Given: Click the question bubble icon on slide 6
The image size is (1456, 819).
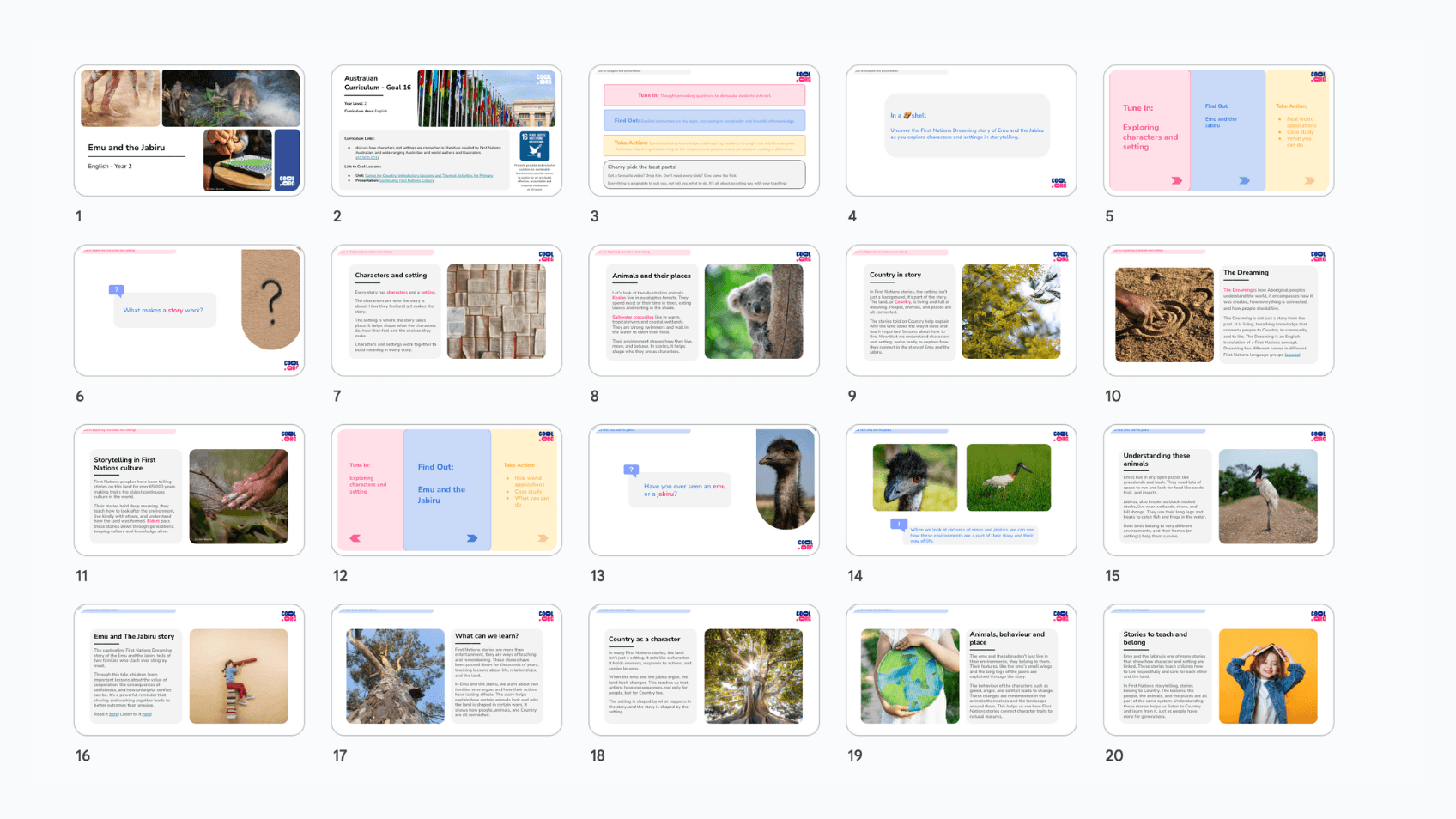Looking at the screenshot, I should point(117,290).
